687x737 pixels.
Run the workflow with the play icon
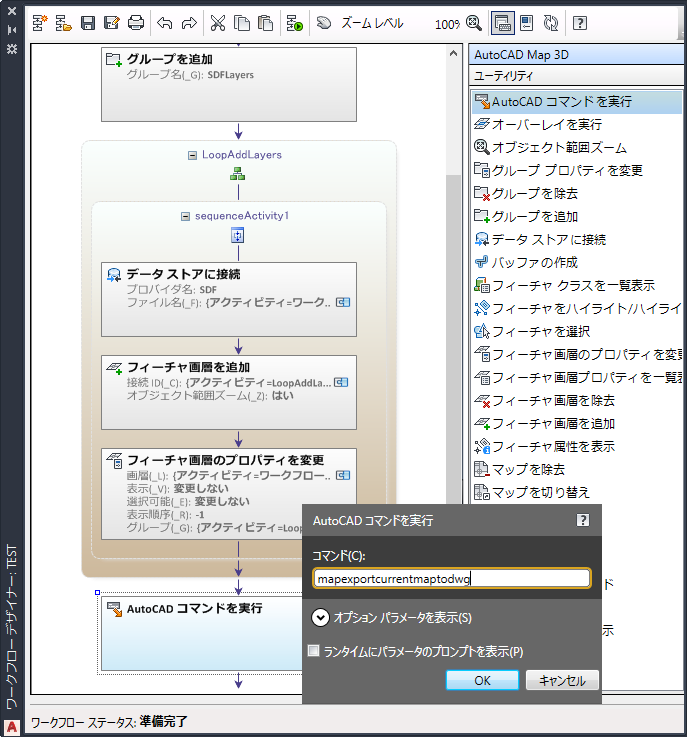pos(295,23)
